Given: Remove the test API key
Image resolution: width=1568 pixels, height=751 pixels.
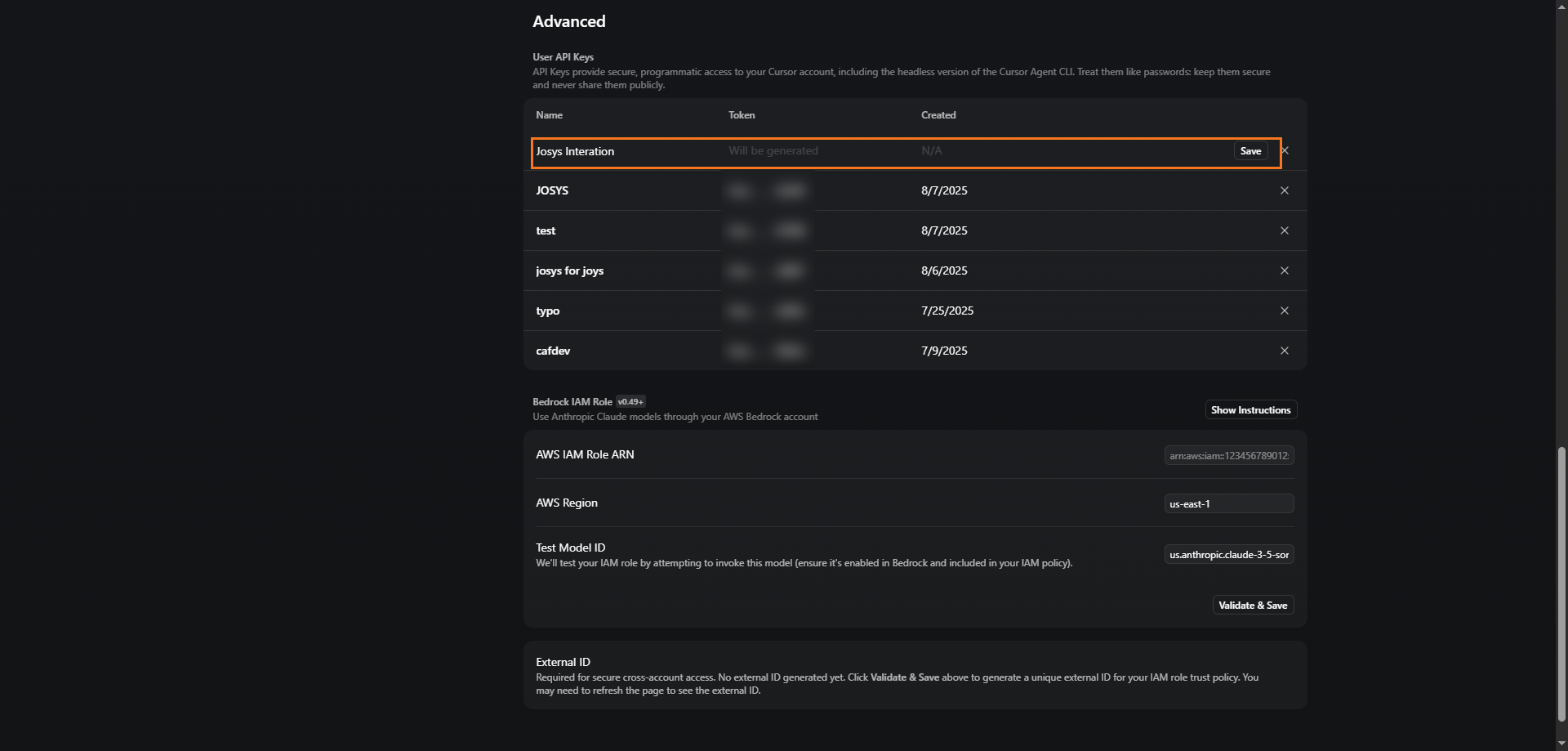Looking at the screenshot, I should pos(1284,230).
